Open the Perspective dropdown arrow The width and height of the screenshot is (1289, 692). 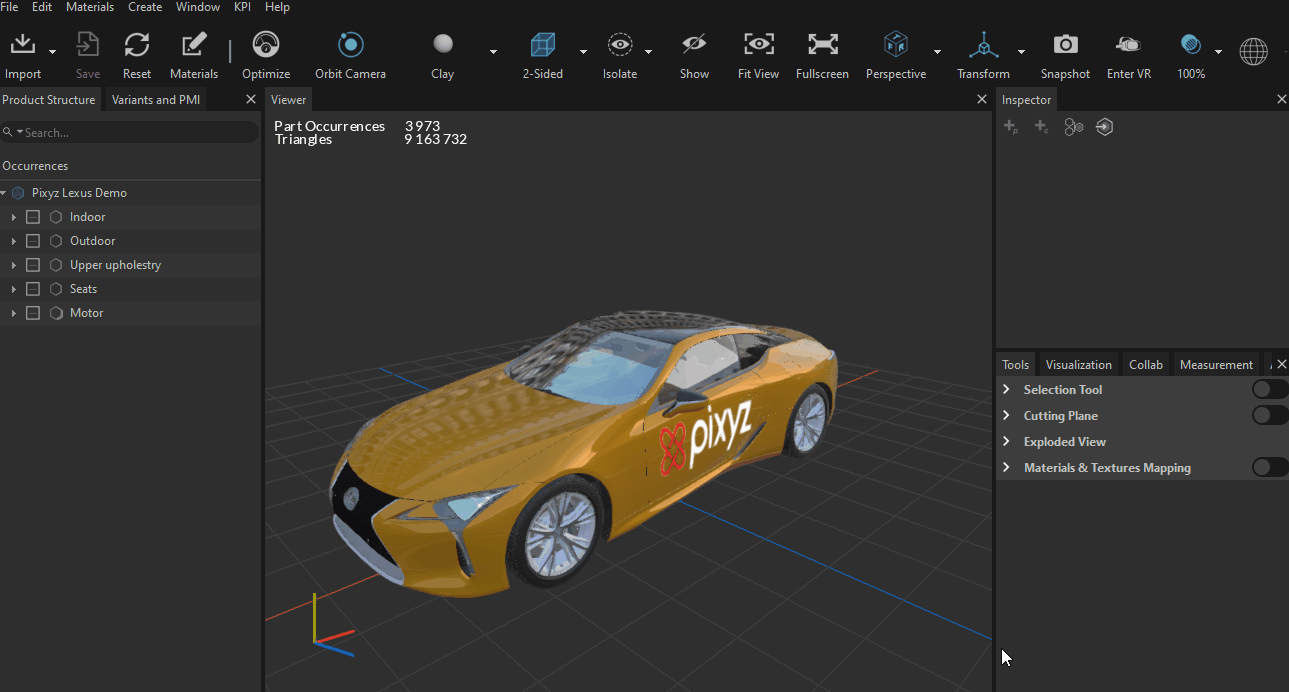pyautogui.click(x=937, y=52)
